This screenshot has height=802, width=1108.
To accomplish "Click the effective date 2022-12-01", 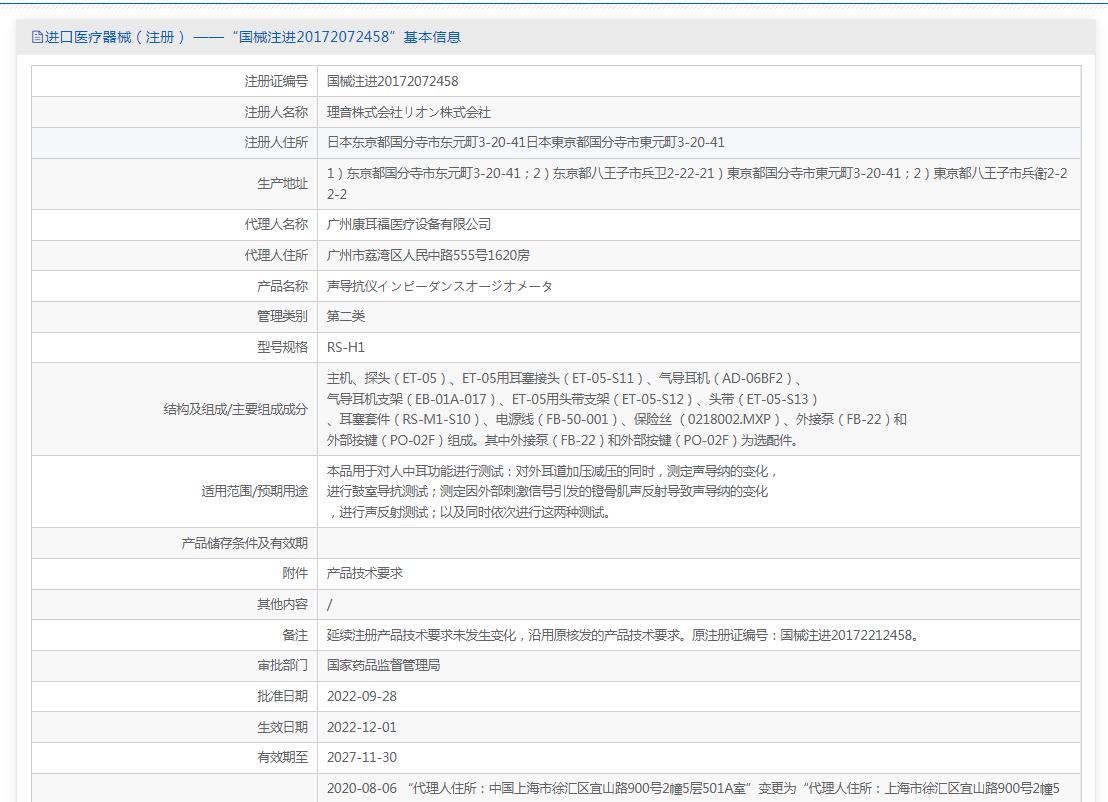I will point(361,727).
